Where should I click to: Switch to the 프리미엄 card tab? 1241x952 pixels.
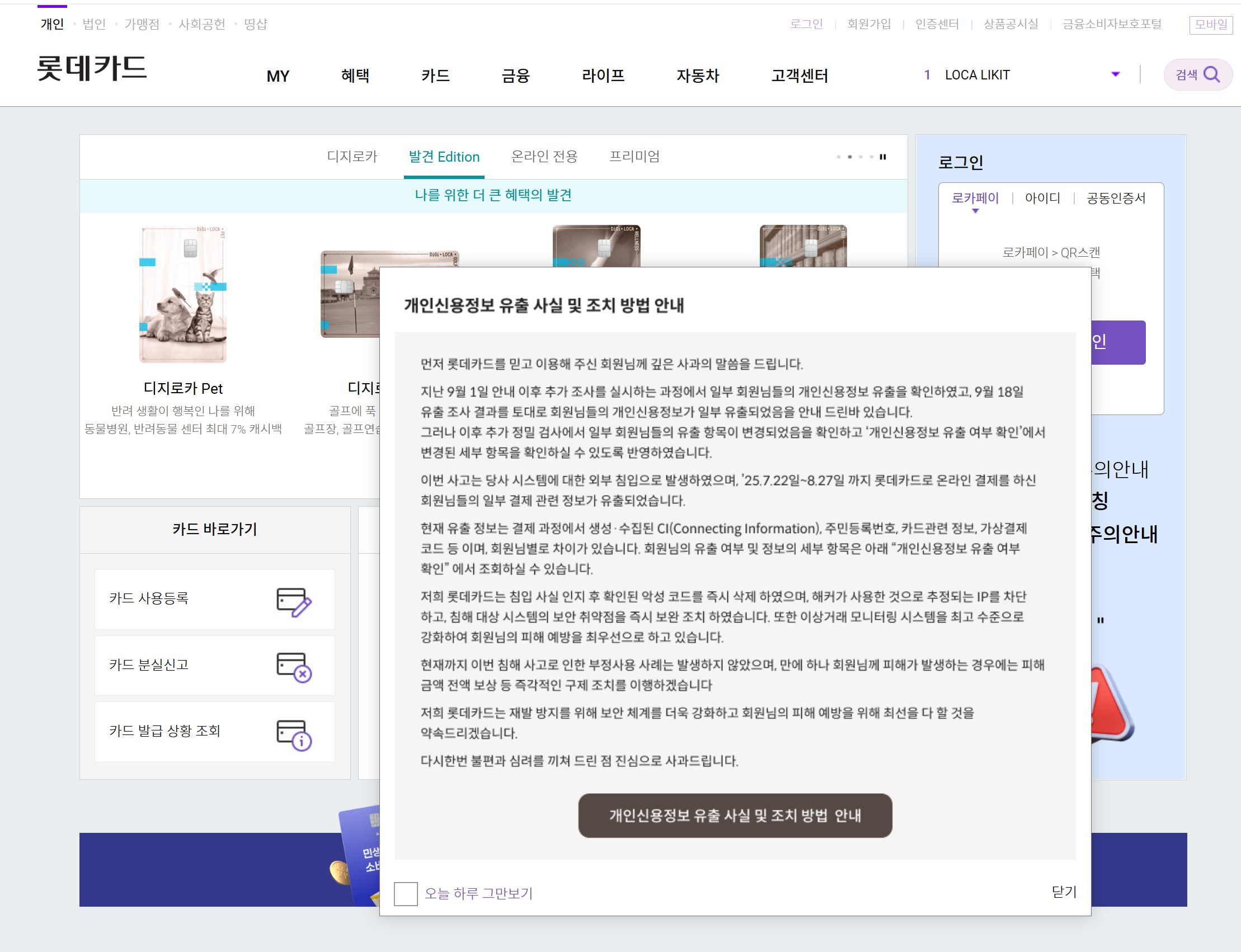click(x=634, y=157)
